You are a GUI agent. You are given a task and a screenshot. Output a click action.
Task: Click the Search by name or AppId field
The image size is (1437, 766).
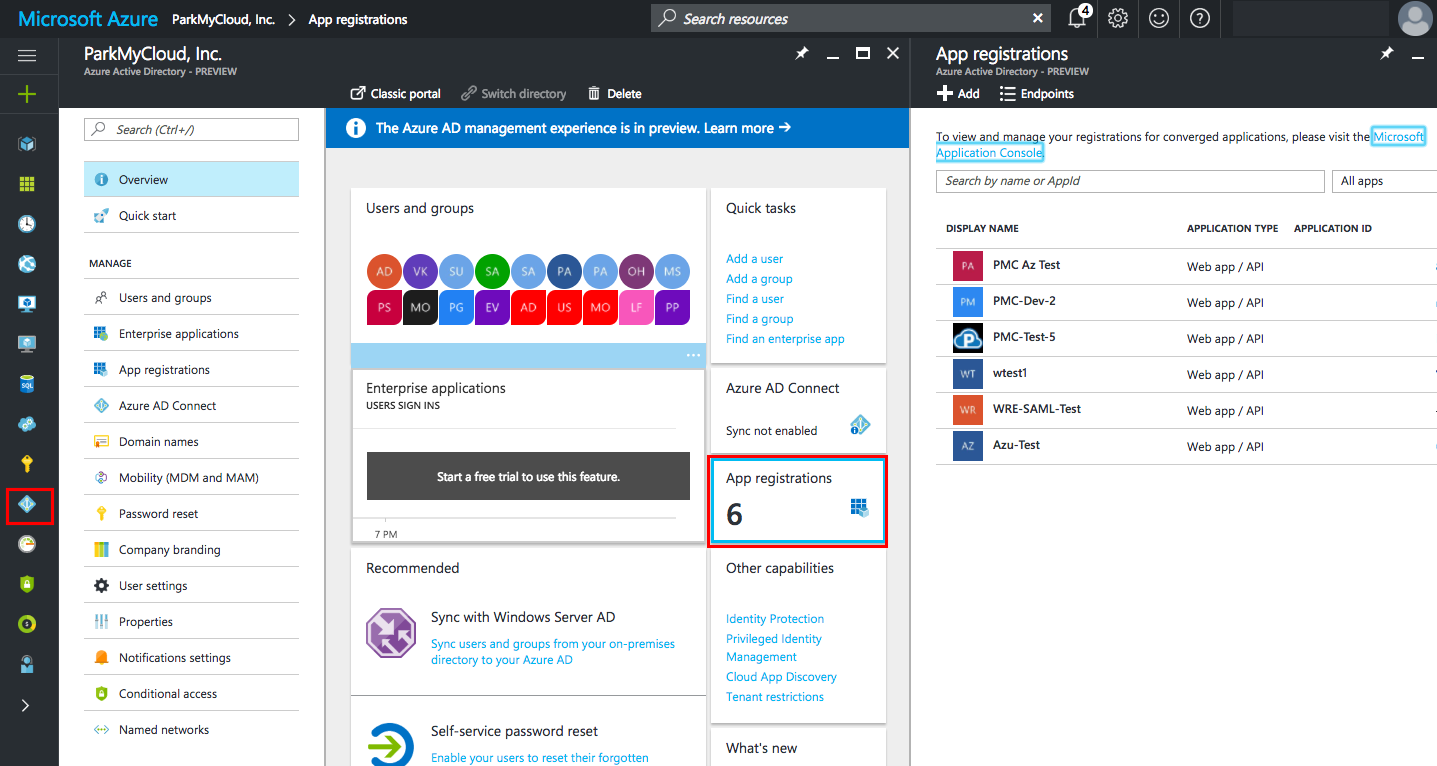click(1130, 181)
